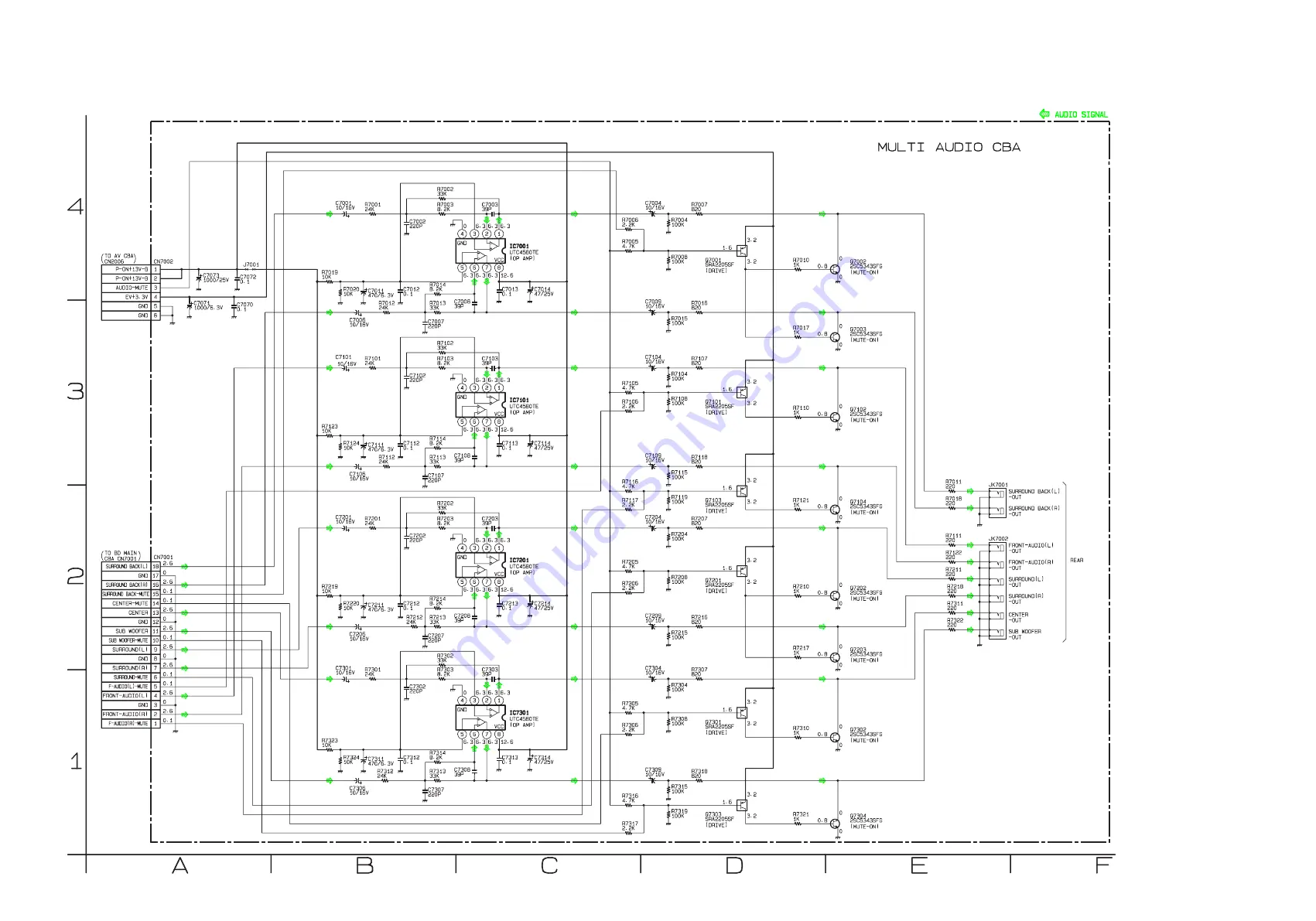Click the "MULTI AUDIO CBA" board title
This screenshot has width=1316, height=921.
(949, 147)
